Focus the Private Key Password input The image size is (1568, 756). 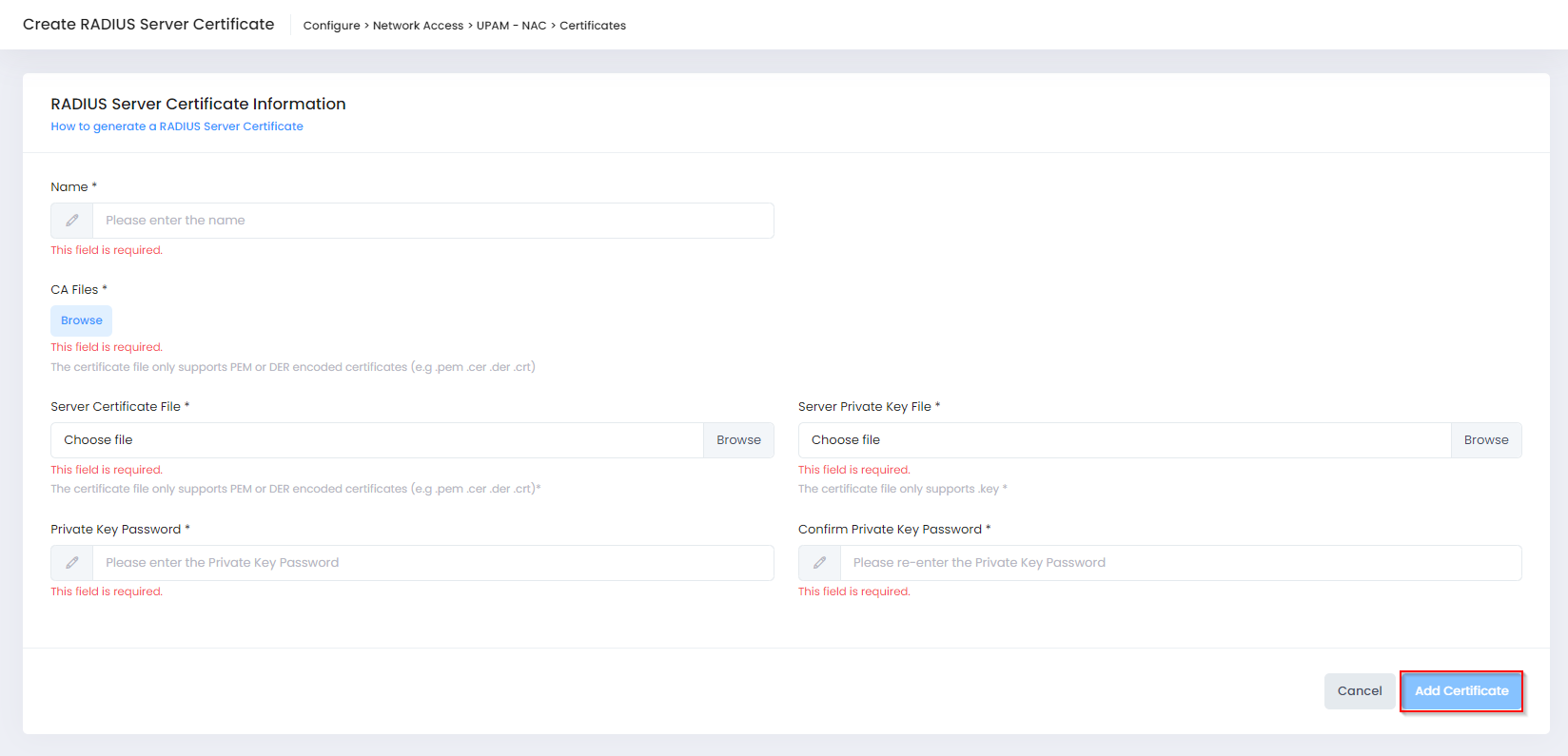tap(433, 563)
